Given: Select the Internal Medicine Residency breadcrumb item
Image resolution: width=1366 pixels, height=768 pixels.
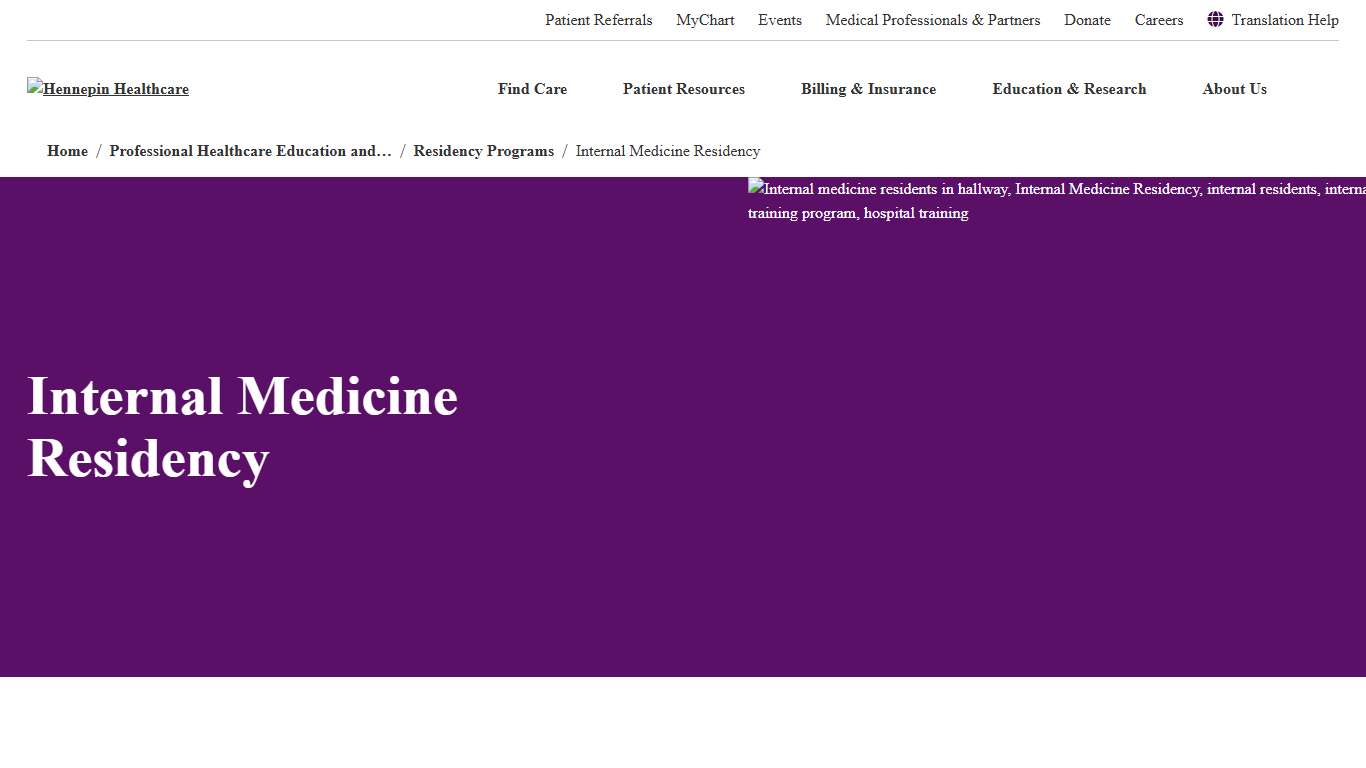Looking at the screenshot, I should 668,151.
